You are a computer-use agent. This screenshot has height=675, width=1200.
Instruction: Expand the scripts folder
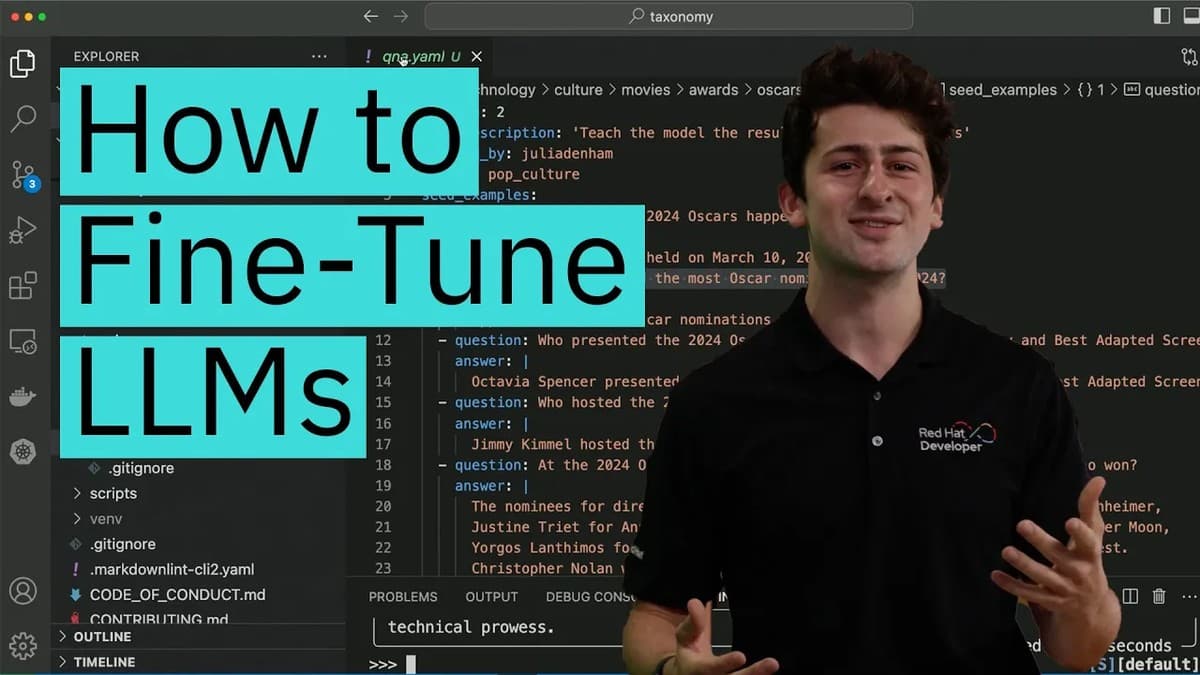point(113,493)
